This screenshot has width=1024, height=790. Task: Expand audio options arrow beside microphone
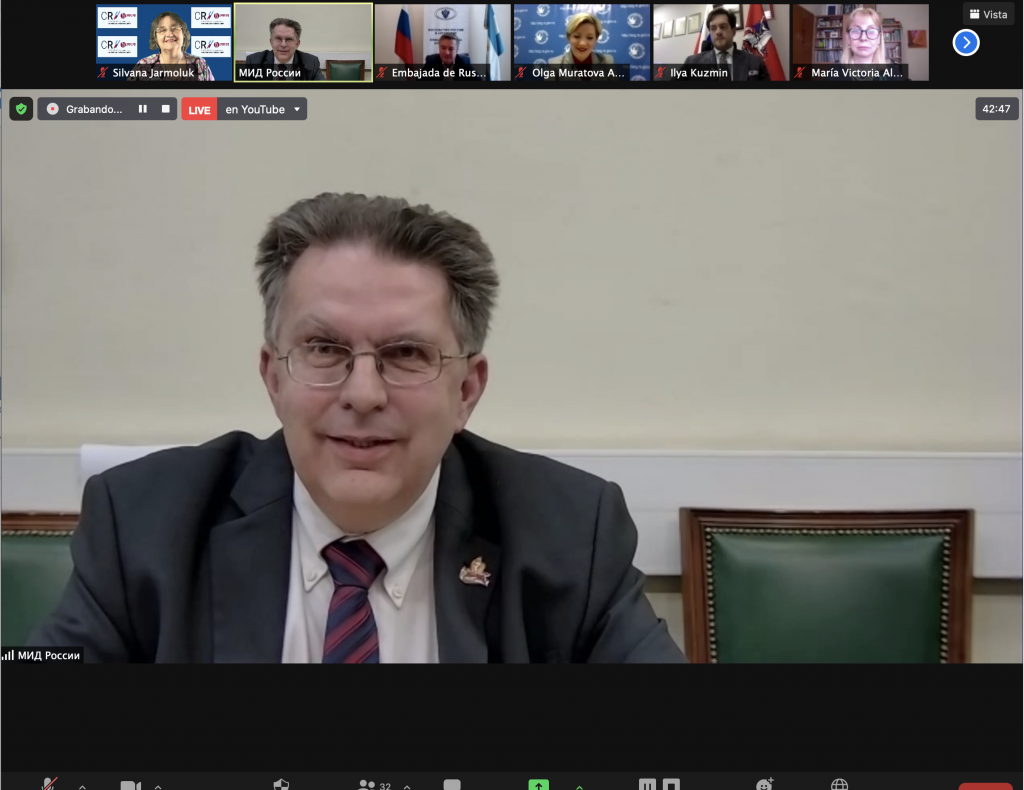(82, 785)
